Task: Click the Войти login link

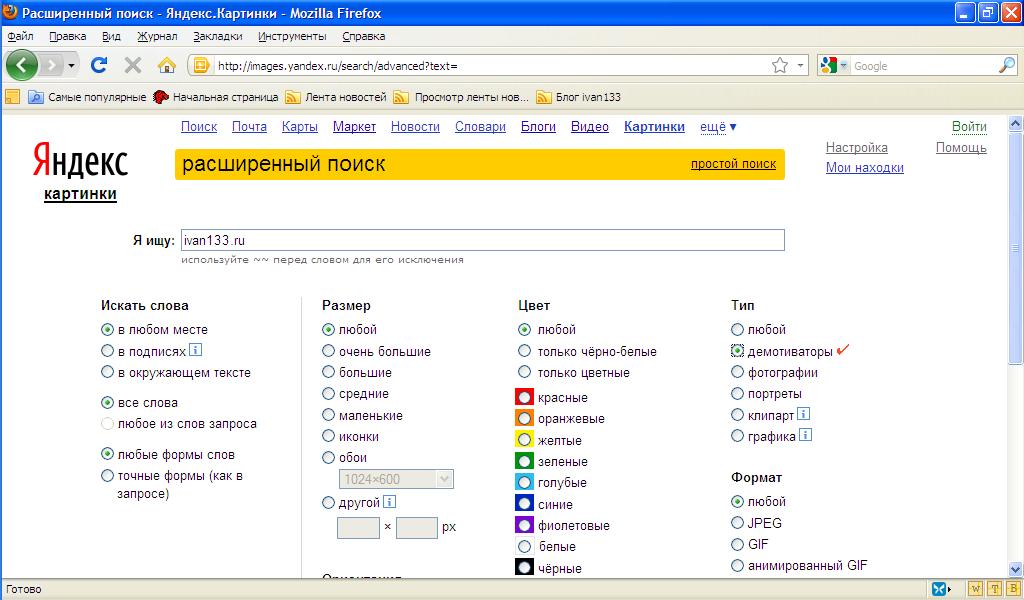Action: 969,127
